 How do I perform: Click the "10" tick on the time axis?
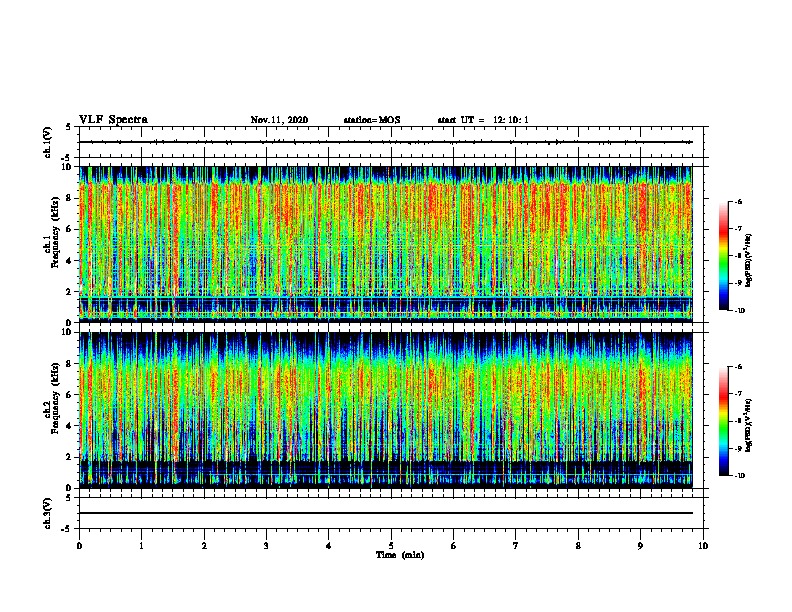pos(703,546)
